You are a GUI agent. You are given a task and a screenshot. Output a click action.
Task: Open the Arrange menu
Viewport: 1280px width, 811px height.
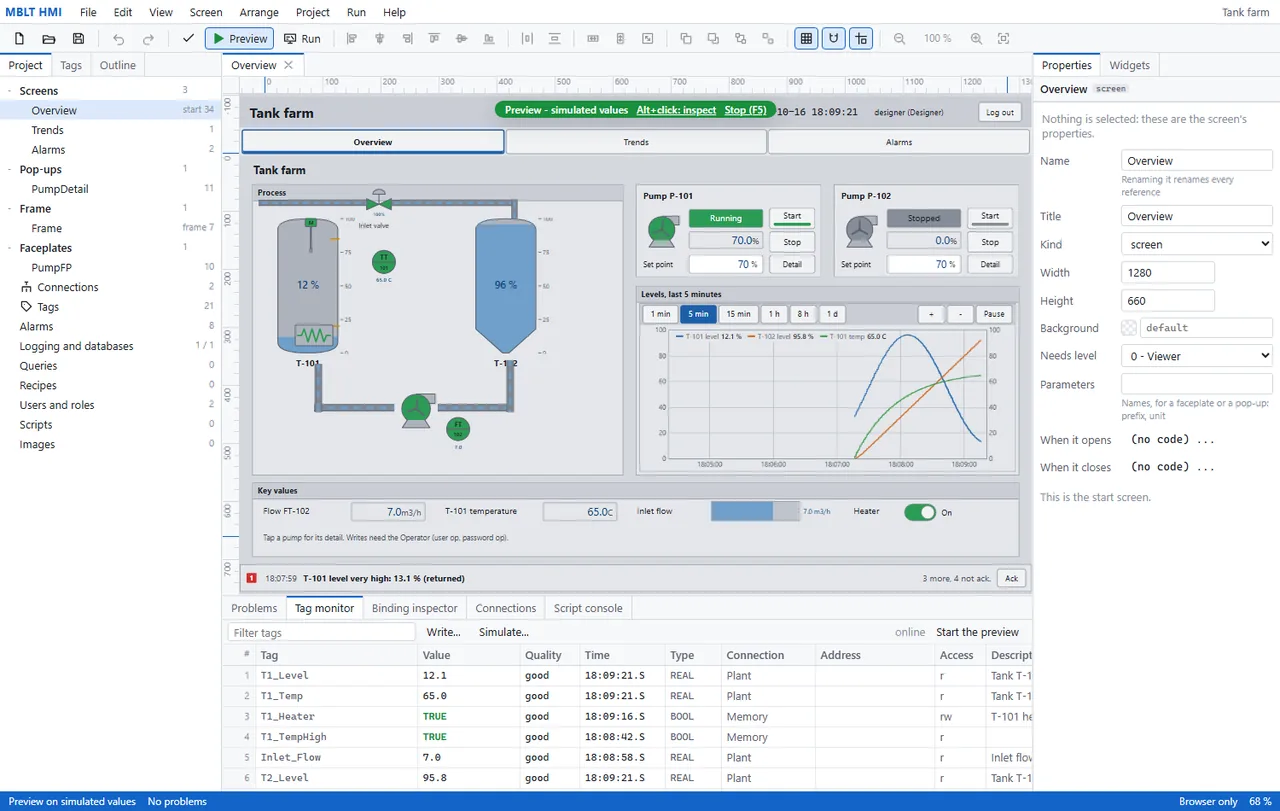coord(259,12)
